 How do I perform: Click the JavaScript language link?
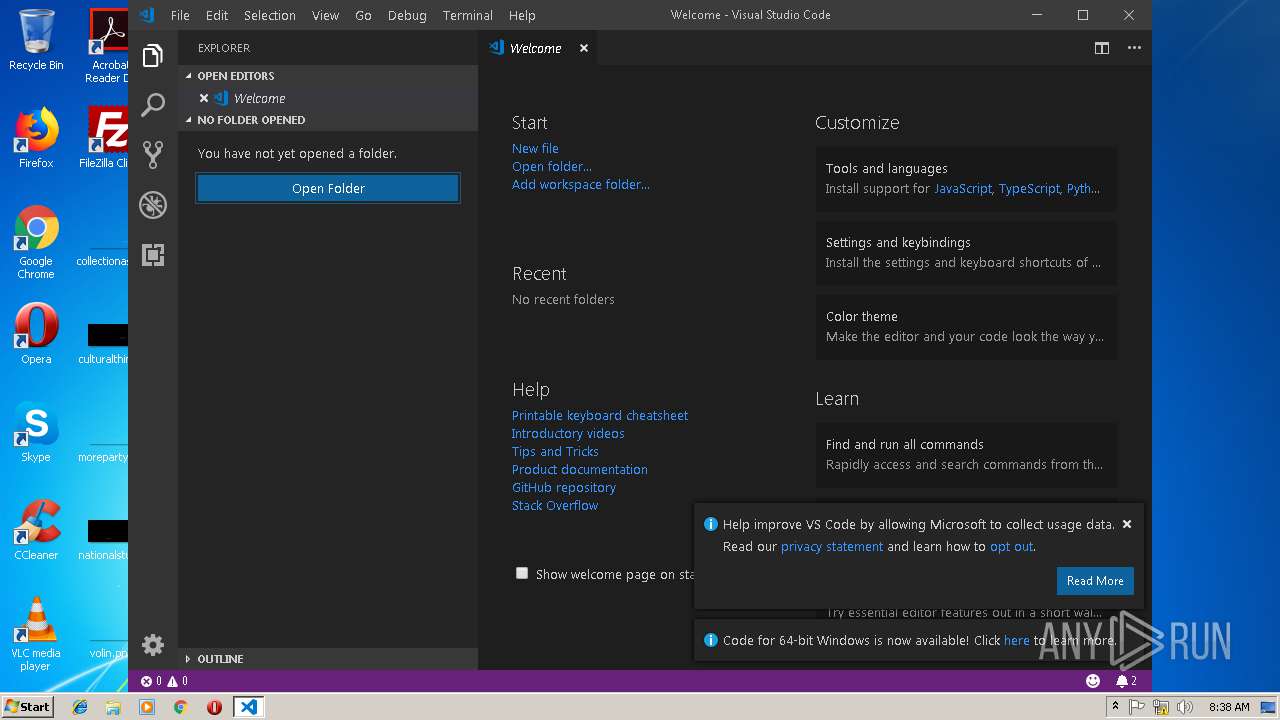tap(963, 188)
